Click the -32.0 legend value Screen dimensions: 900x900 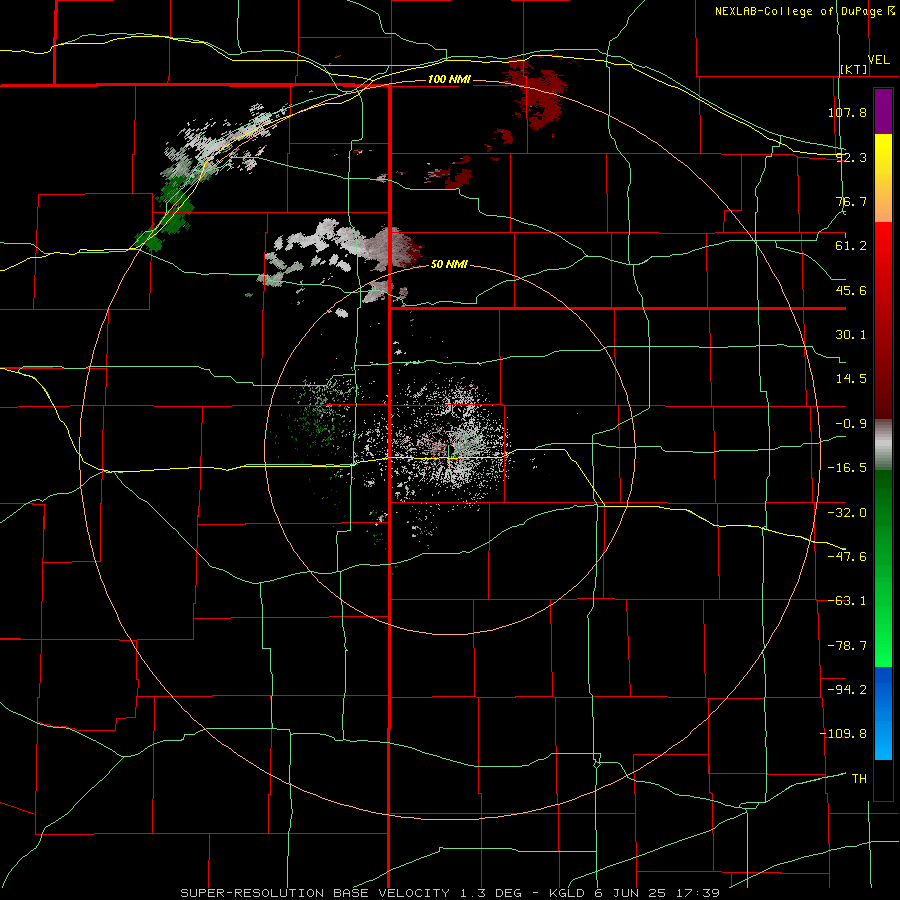click(847, 513)
